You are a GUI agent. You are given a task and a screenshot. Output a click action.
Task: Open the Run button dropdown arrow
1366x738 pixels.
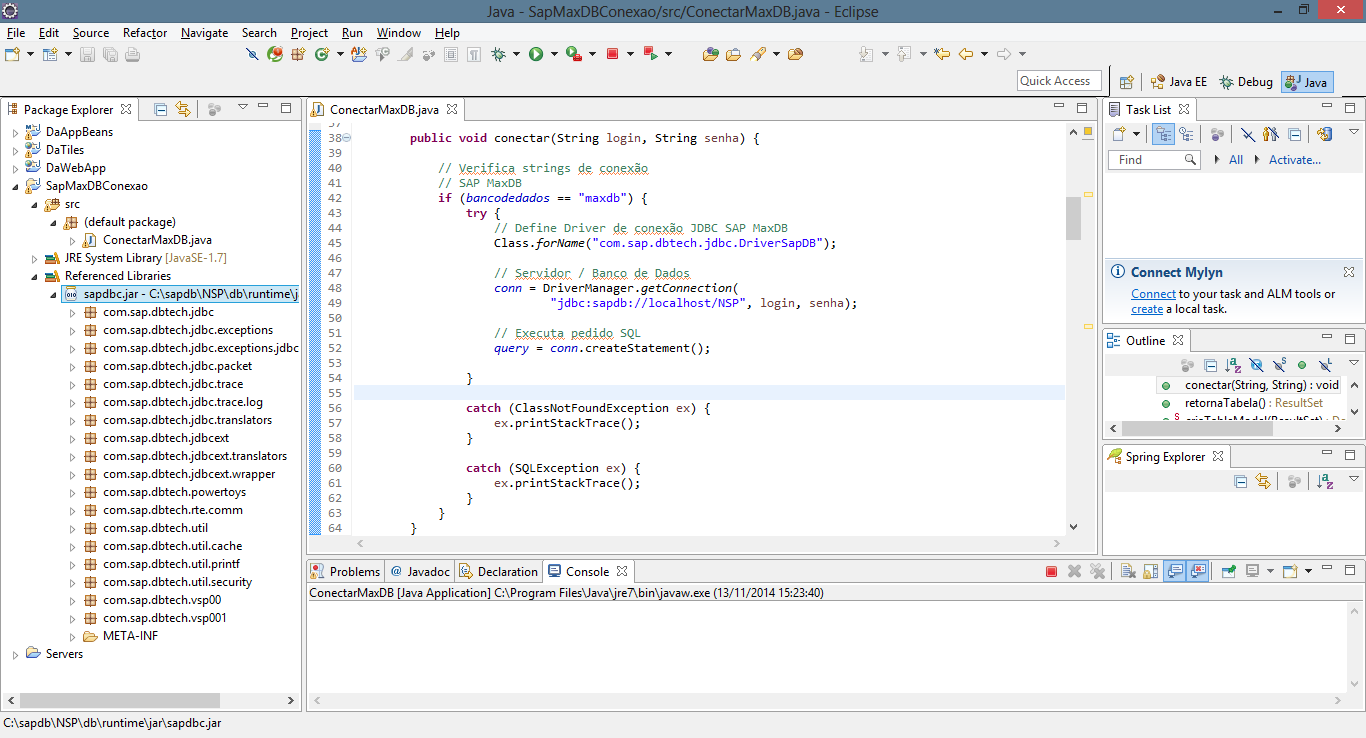[x=554, y=54]
